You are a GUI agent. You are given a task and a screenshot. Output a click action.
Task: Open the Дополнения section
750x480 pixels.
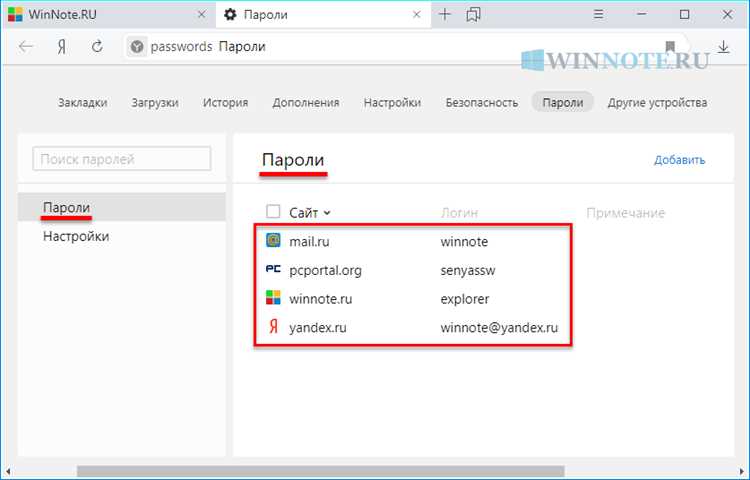point(306,102)
